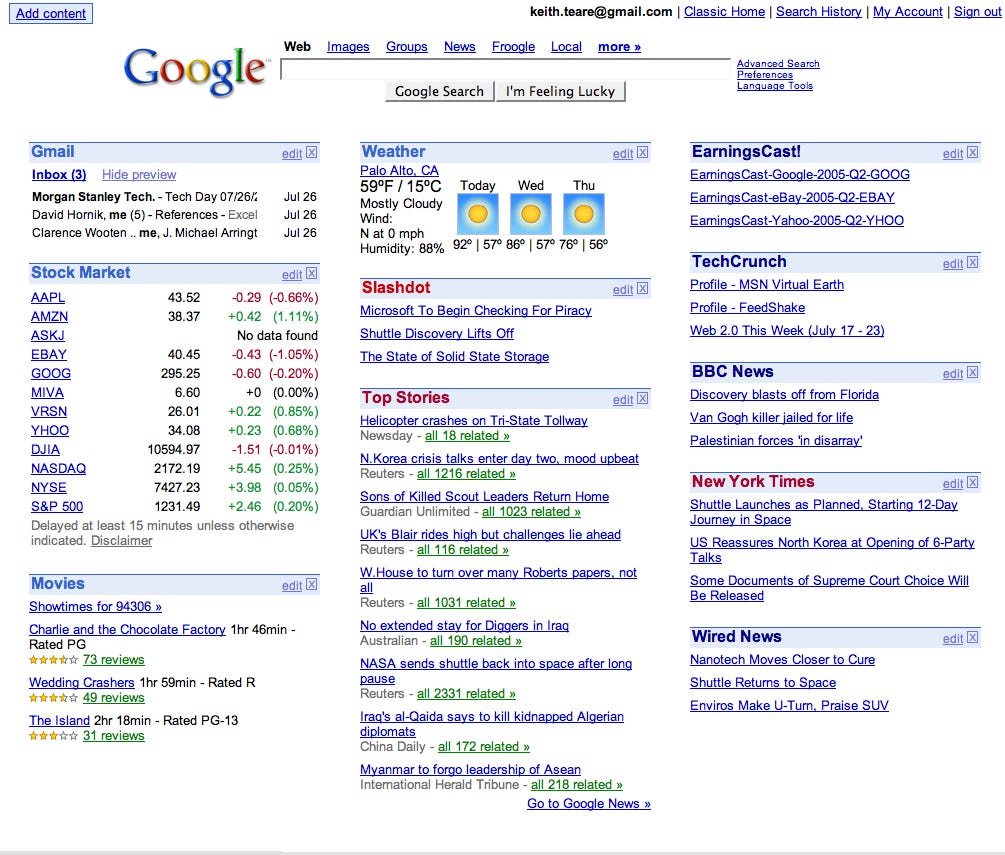Open Helicopter crashes on Tri-State Tollway story
Image resolution: width=1005 pixels, height=855 pixels.
[x=474, y=420]
